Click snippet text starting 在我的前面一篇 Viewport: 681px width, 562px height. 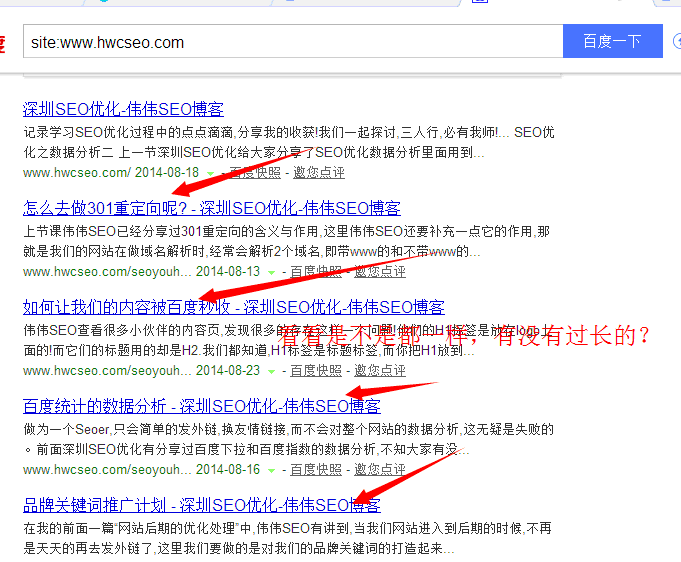pos(288,539)
